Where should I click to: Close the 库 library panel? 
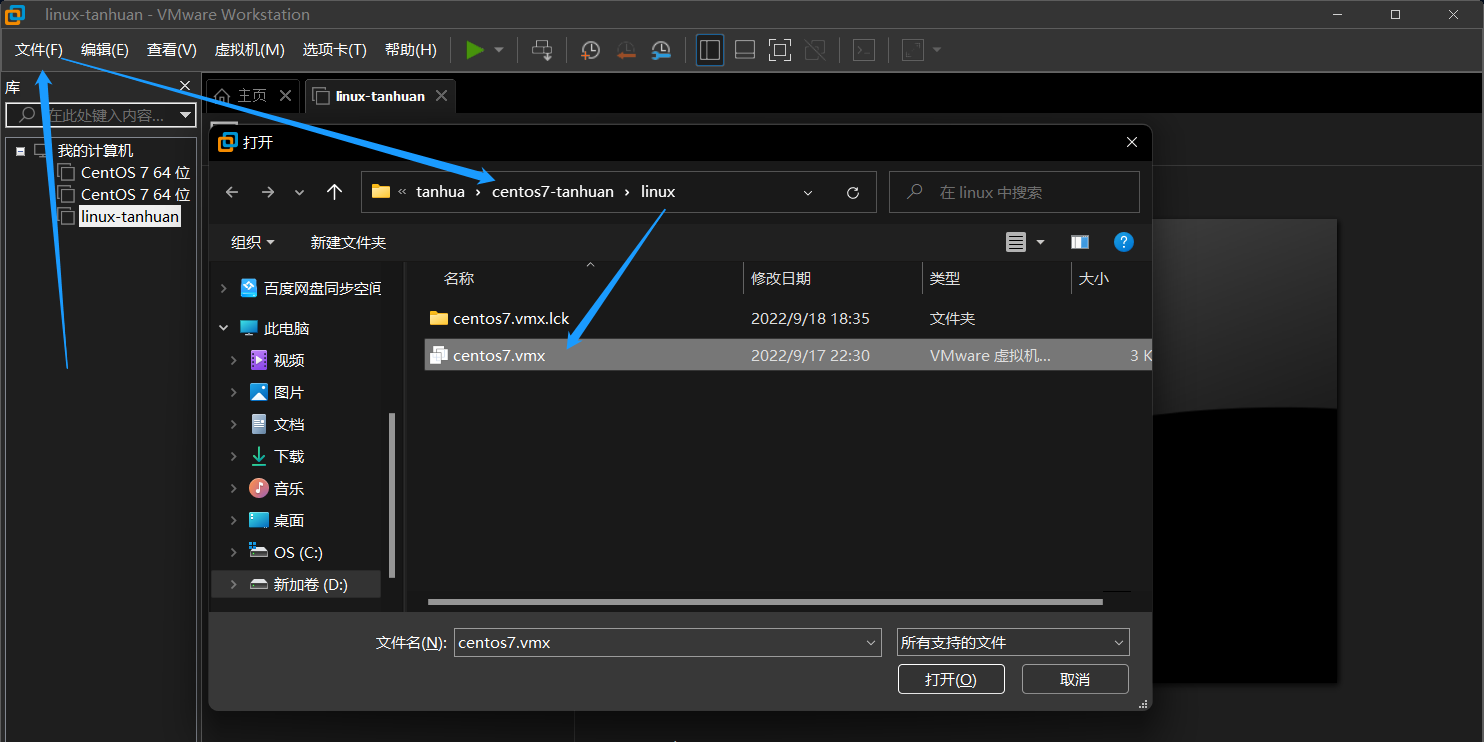tap(185, 87)
